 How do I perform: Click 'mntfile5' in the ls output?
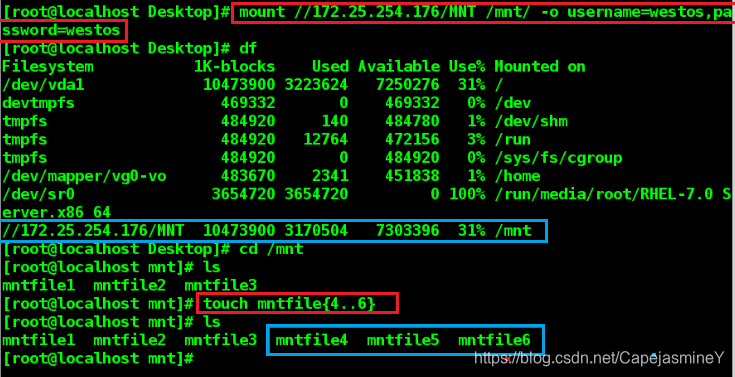403,340
